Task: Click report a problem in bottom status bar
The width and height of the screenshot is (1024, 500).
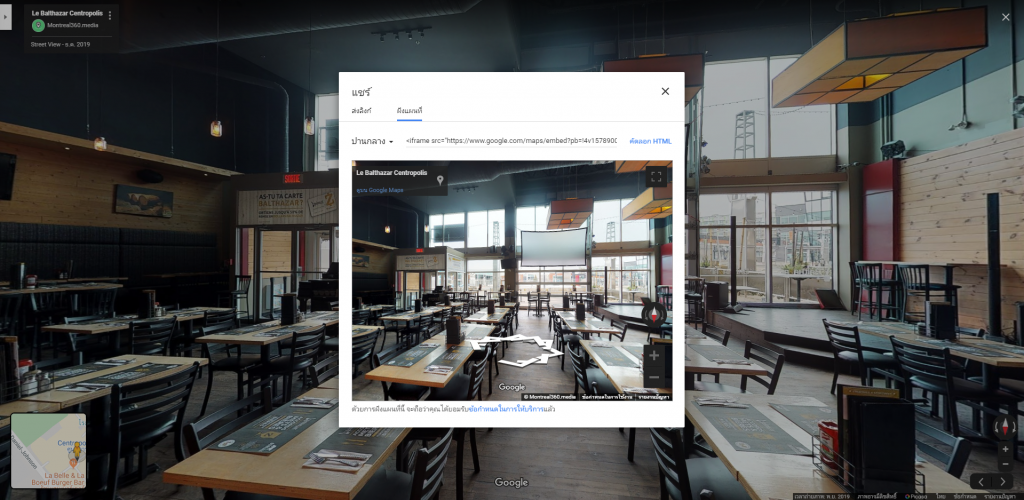Action: click(x=1000, y=496)
